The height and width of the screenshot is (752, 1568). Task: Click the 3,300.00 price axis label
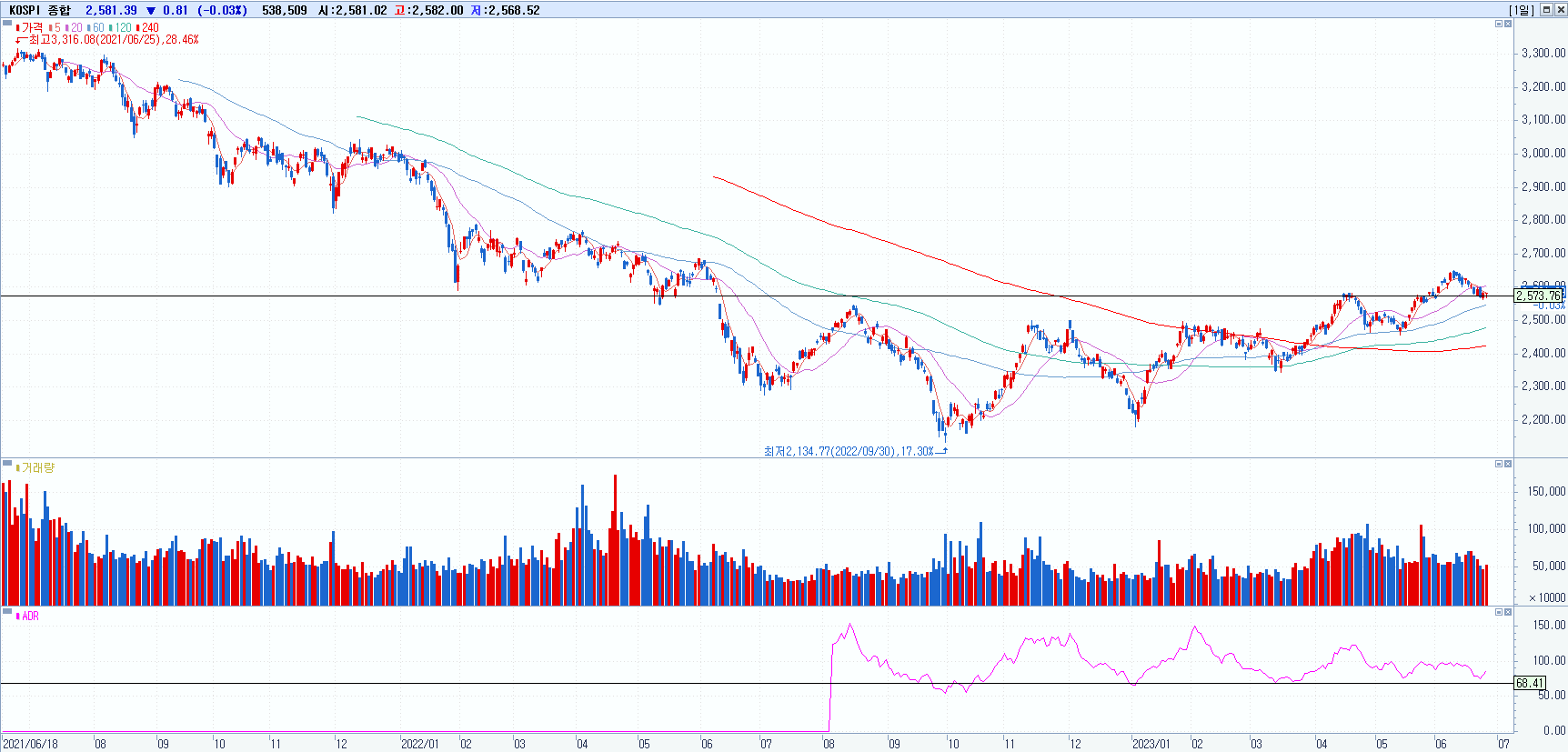(x=1543, y=53)
